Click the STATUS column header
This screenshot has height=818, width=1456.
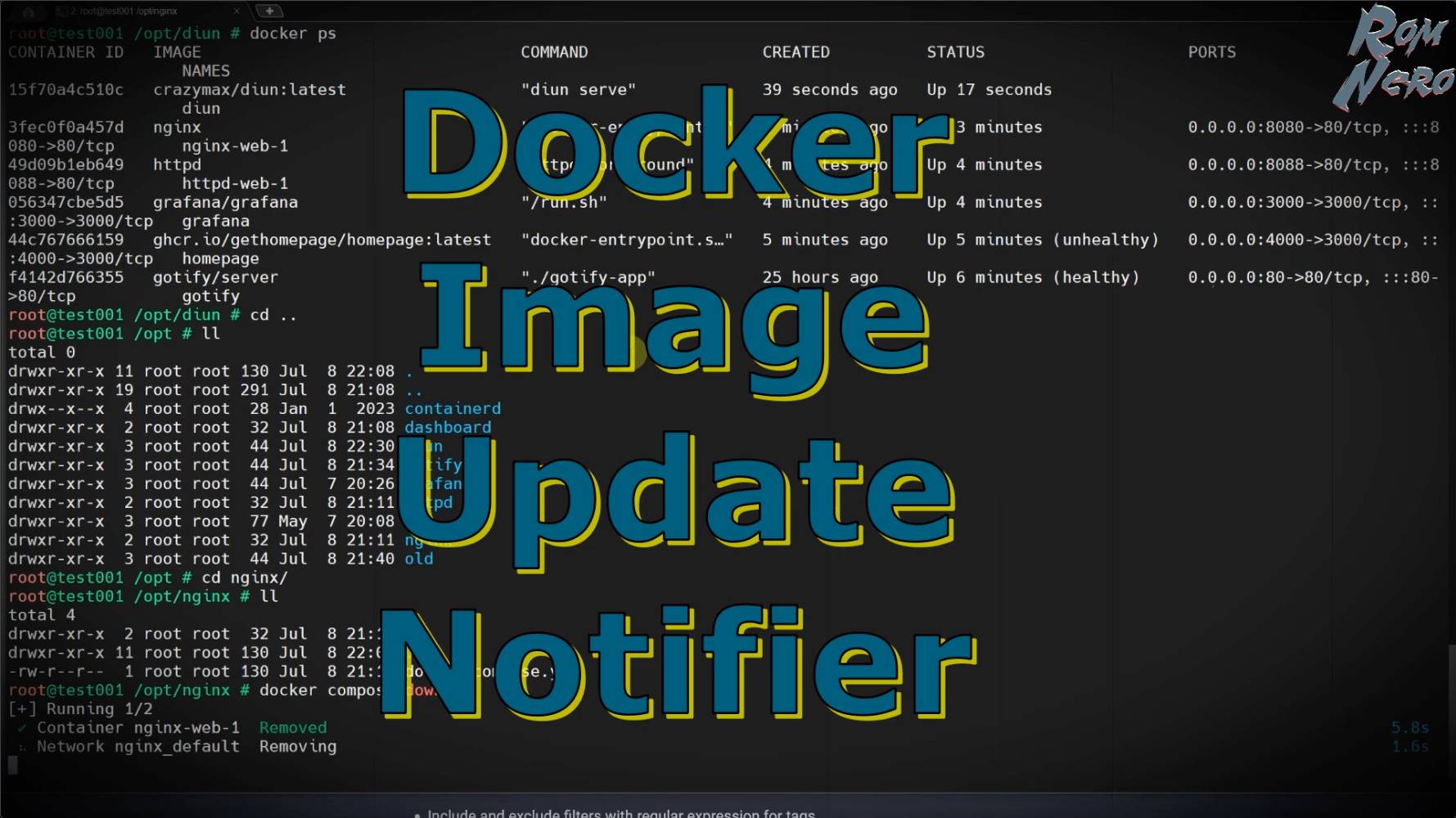pyautogui.click(x=955, y=52)
